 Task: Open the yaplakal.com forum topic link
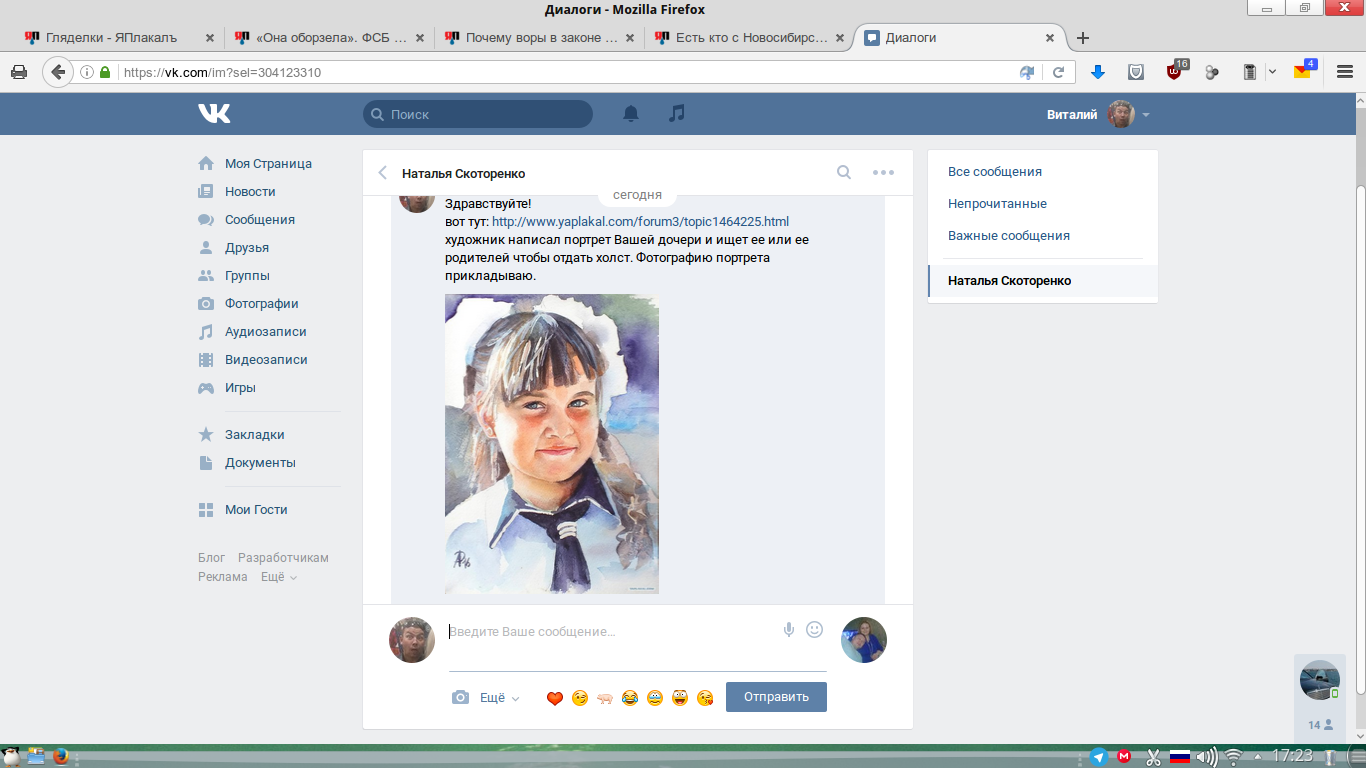[x=640, y=222]
